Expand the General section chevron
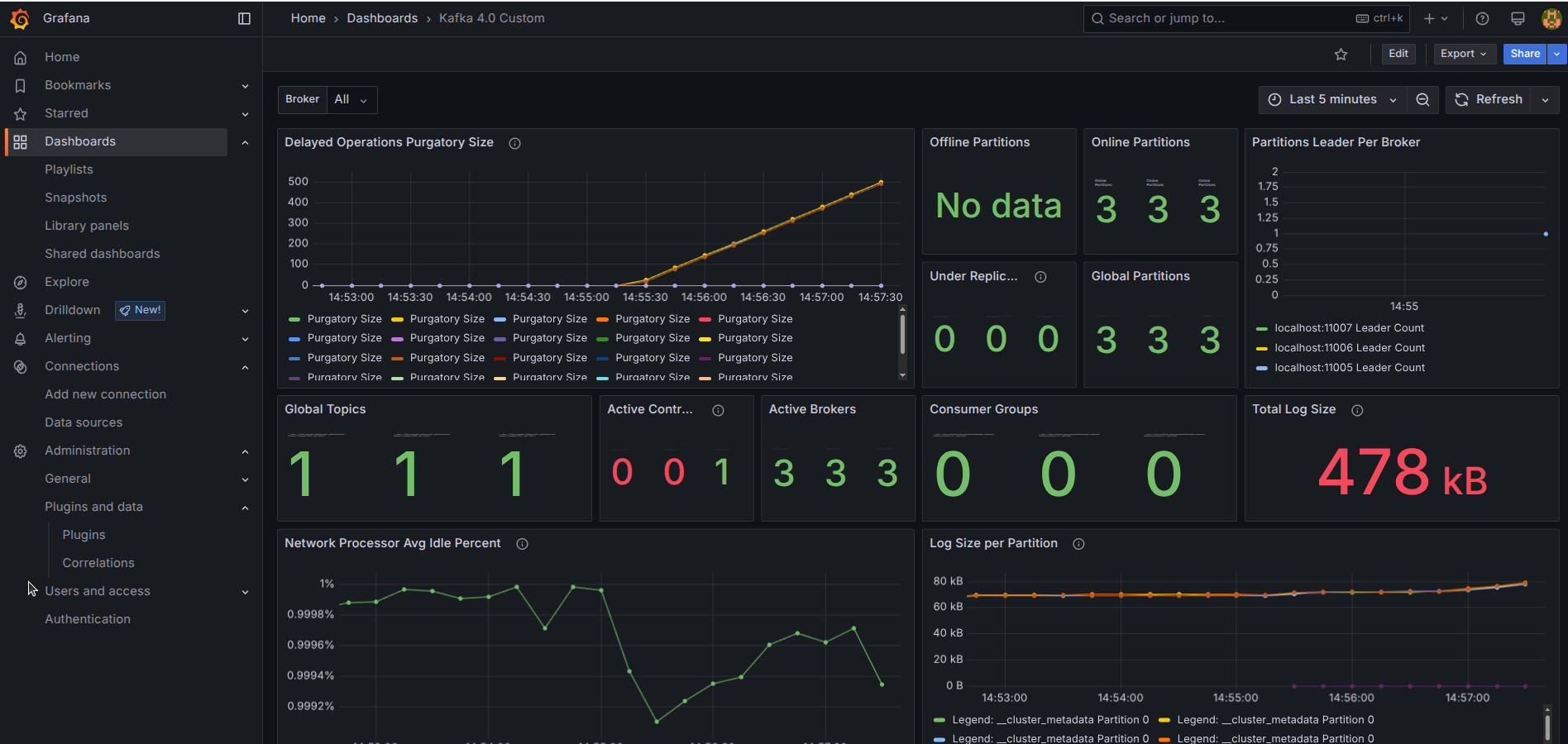The image size is (1568, 744). (245, 479)
